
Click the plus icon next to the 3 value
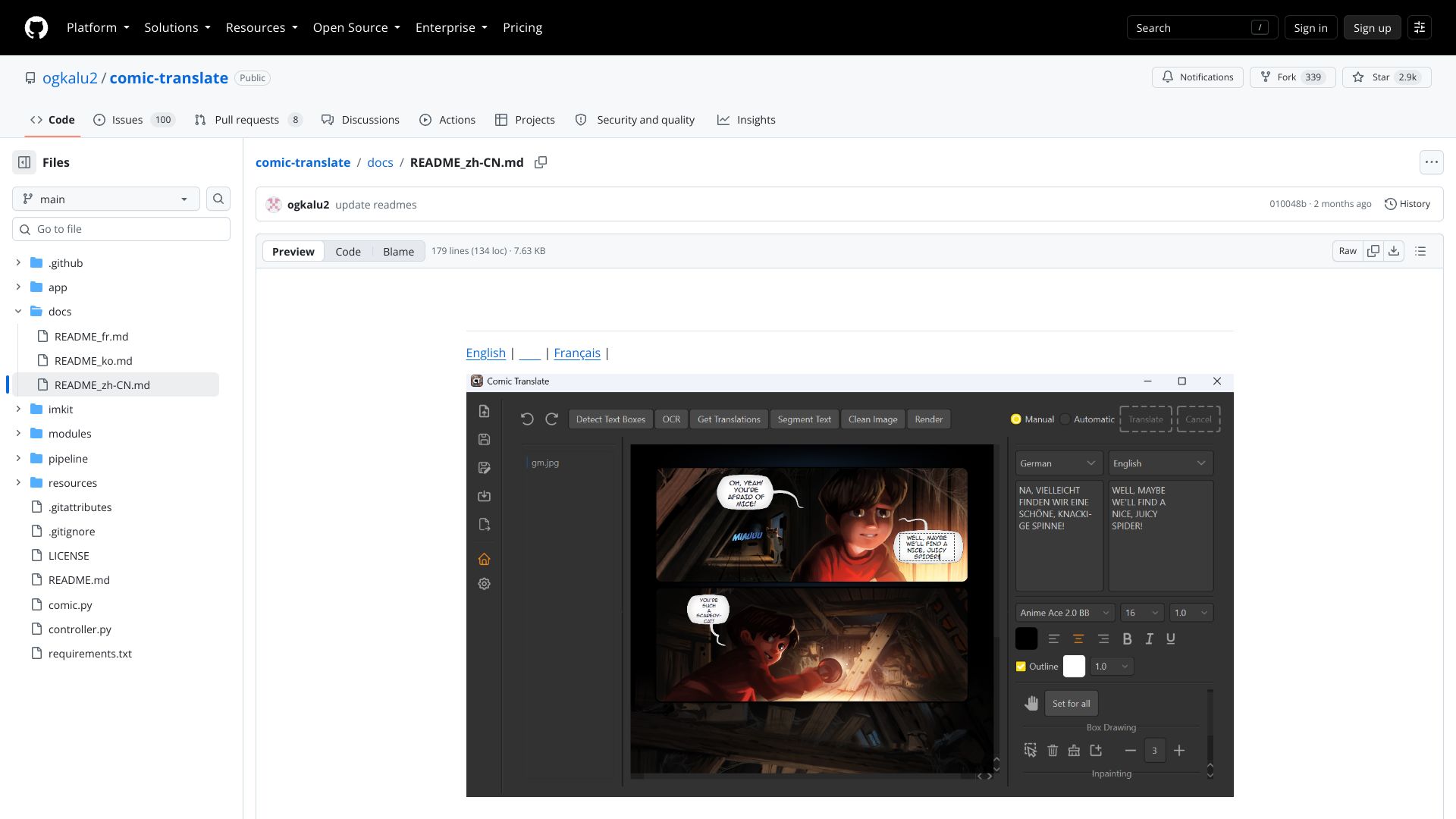(1179, 751)
